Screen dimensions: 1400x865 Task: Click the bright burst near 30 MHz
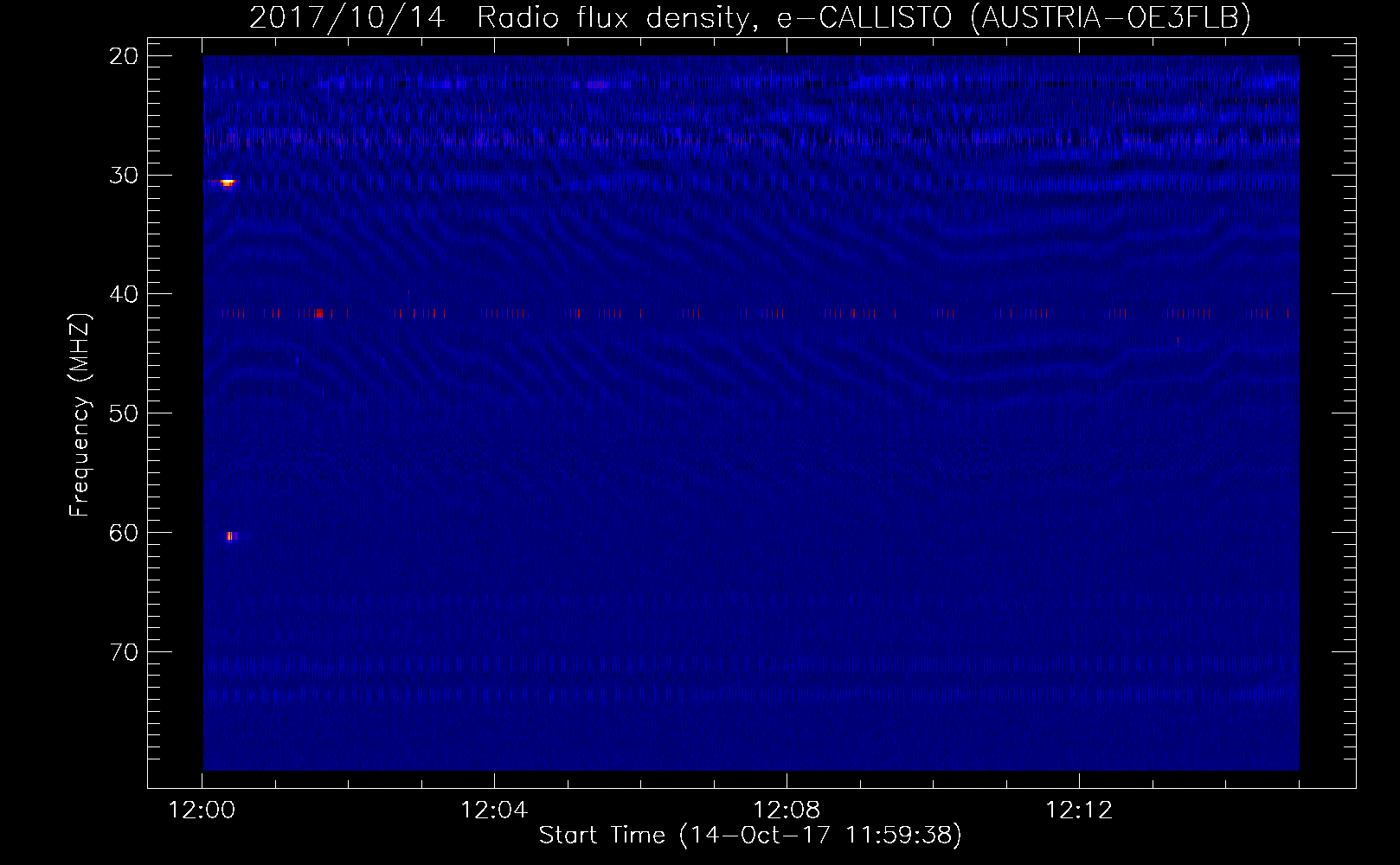click(x=226, y=183)
